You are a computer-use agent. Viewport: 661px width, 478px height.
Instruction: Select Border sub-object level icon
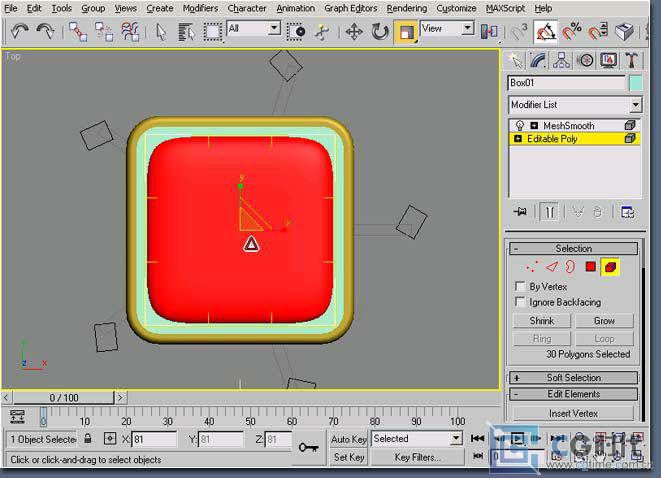click(570, 267)
